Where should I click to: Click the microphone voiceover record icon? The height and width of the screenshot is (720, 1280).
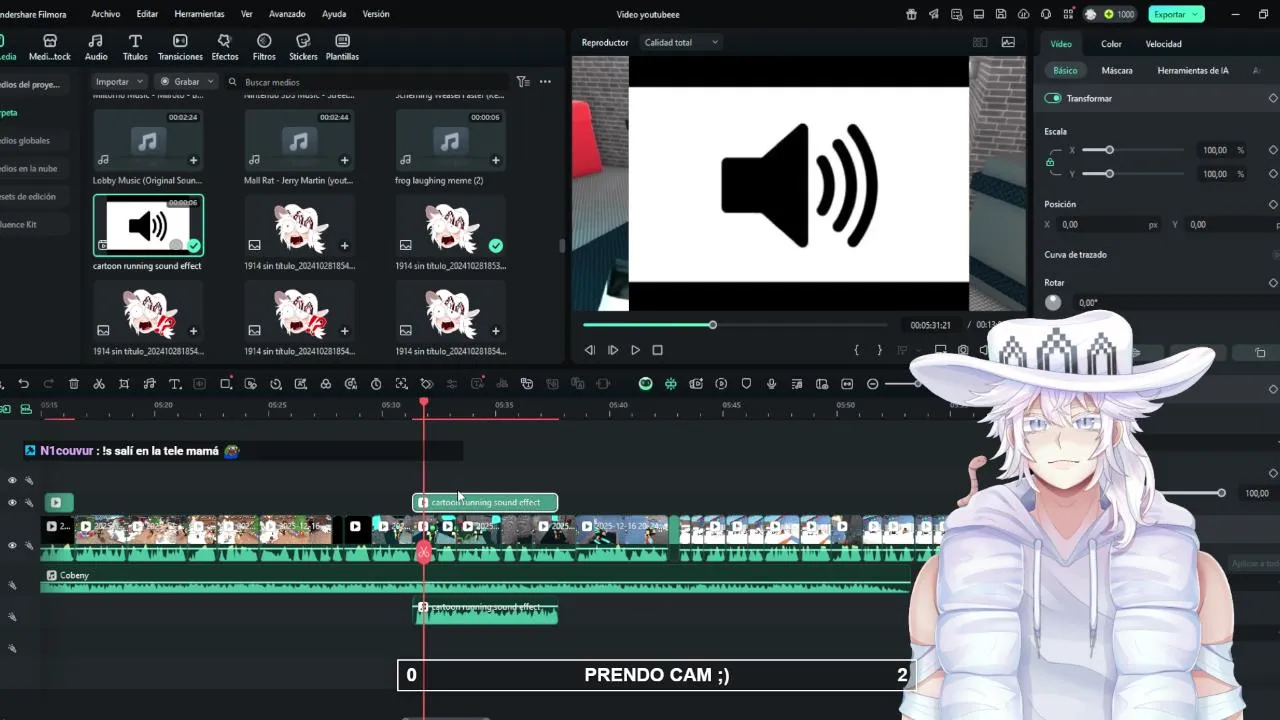[771, 384]
